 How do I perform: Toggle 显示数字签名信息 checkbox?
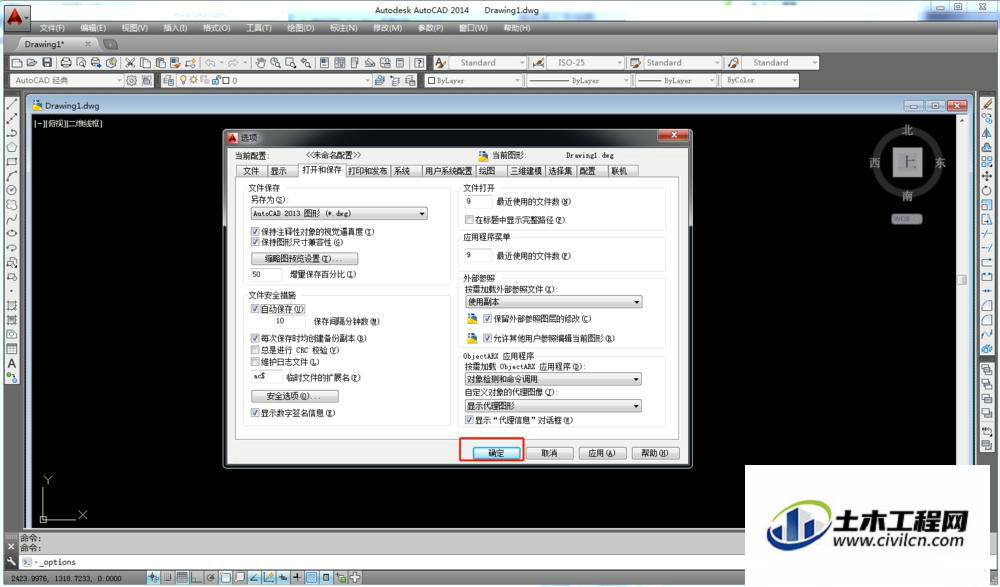[255, 413]
